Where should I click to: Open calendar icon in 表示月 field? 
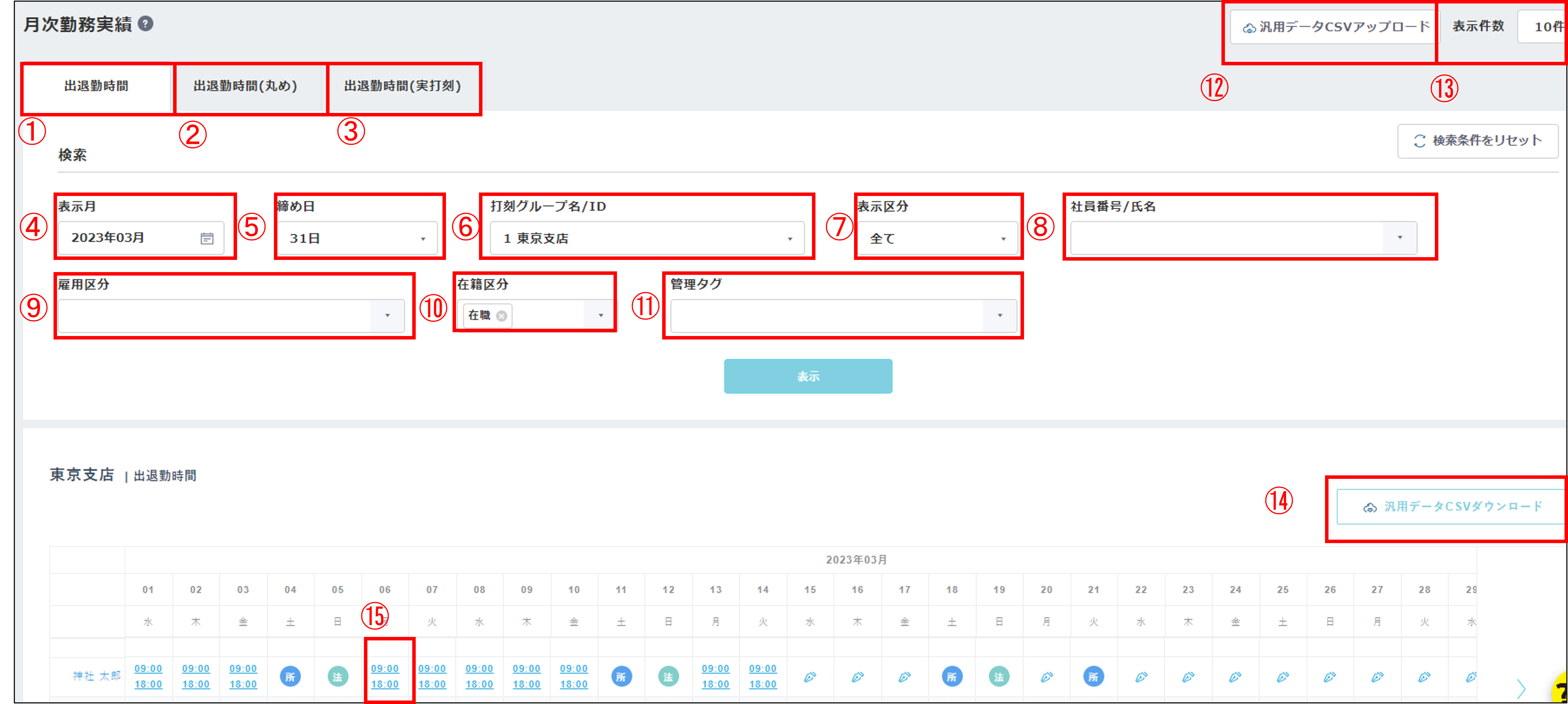(207, 238)
